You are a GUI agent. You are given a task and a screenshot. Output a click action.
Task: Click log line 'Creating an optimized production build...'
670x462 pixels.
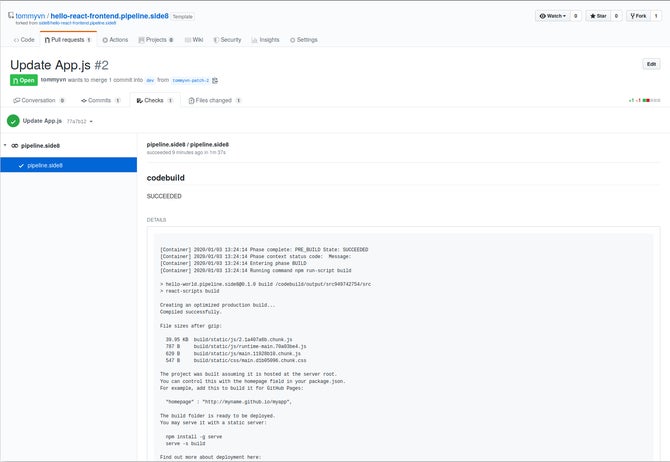(217, 305)
